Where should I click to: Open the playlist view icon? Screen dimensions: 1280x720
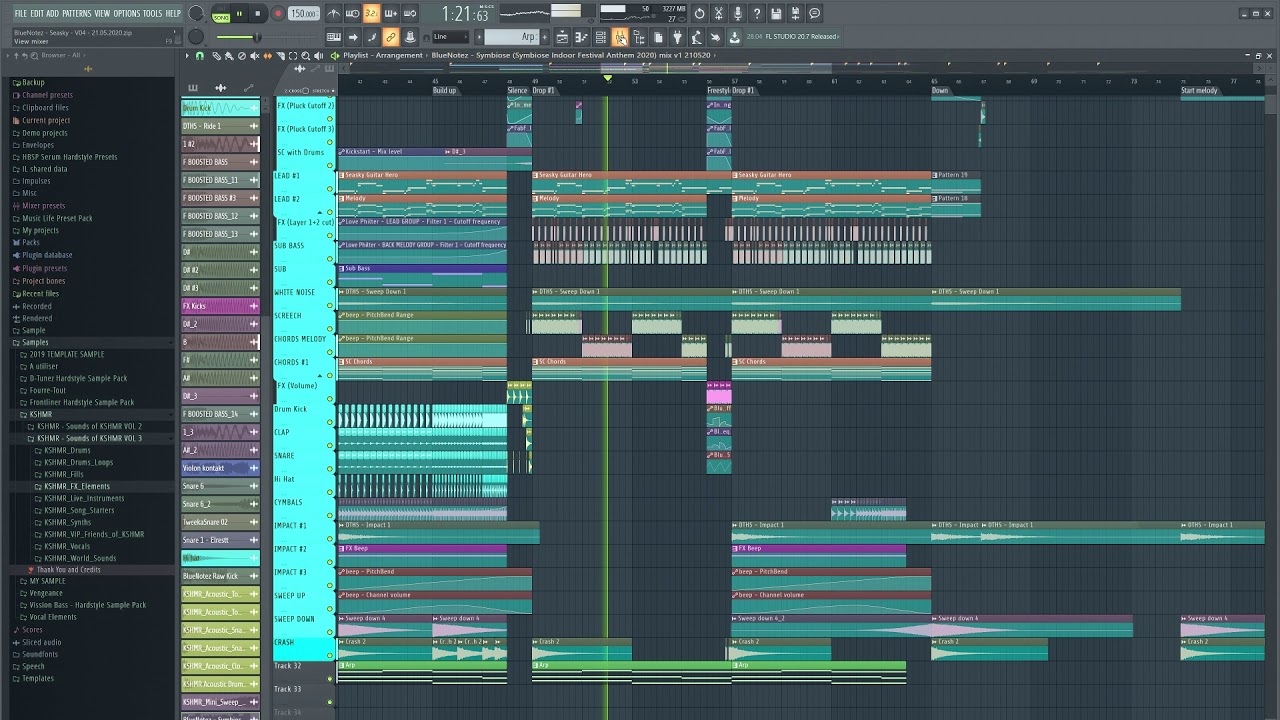click(x=562, y=37)
